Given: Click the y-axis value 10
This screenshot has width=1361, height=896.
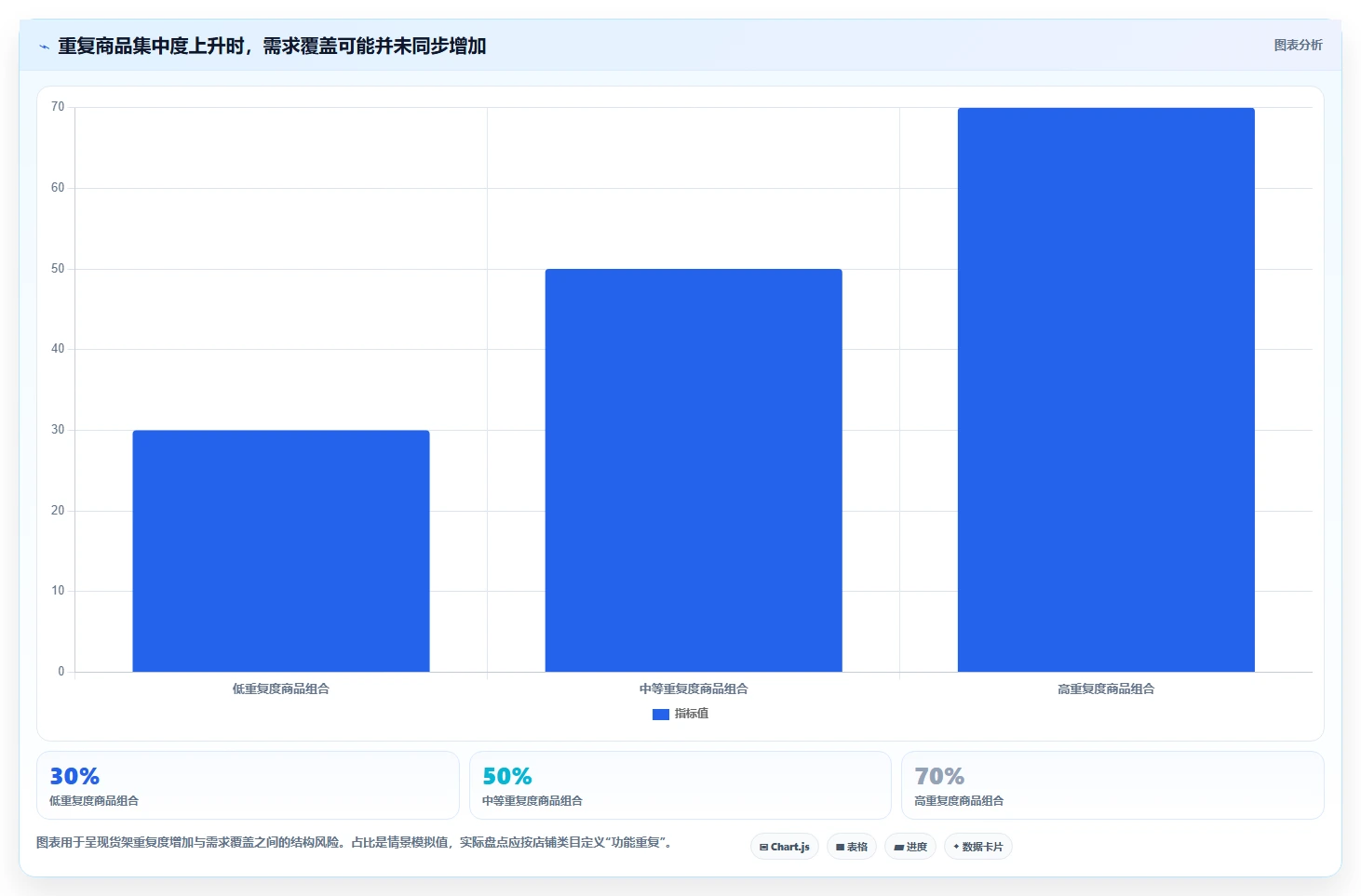Looking at the screenshot, I should pos(58,591).
